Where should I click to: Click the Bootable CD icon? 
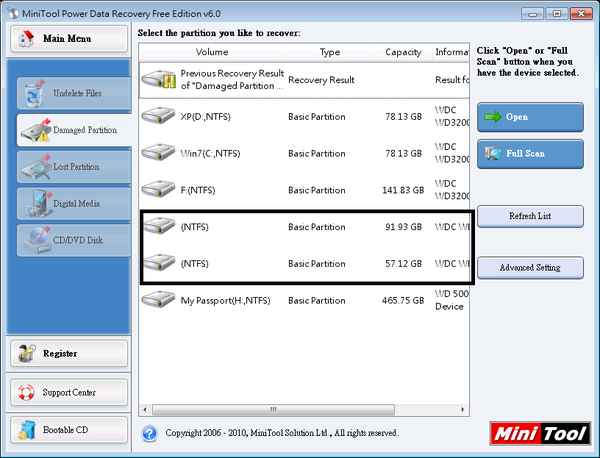27,430
